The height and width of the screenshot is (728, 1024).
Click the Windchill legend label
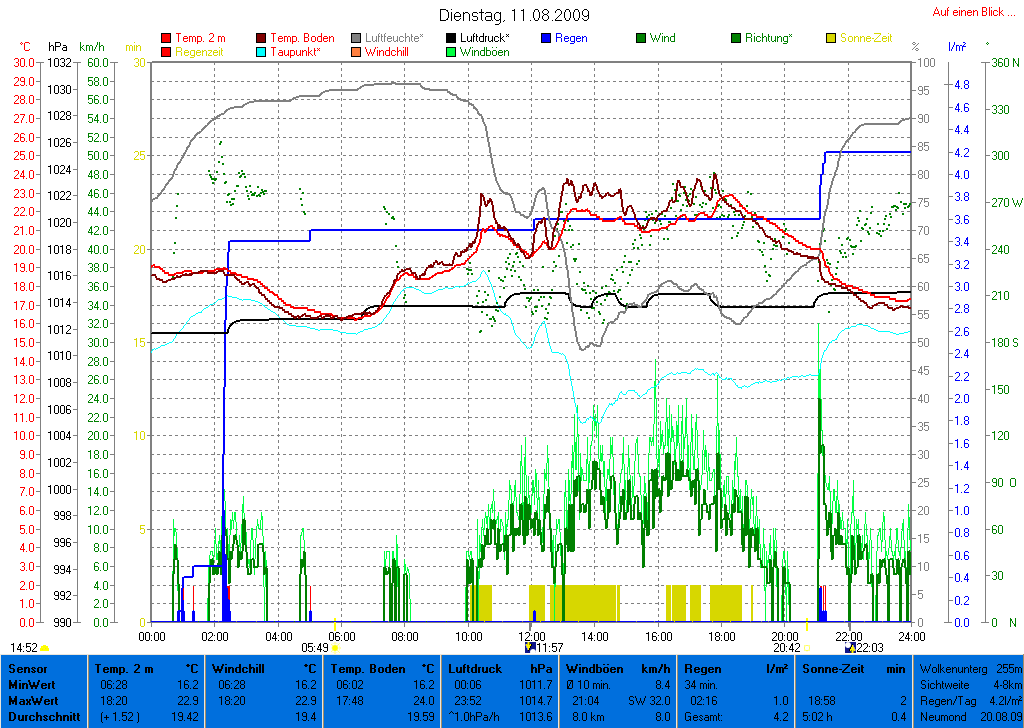(392, 51)
